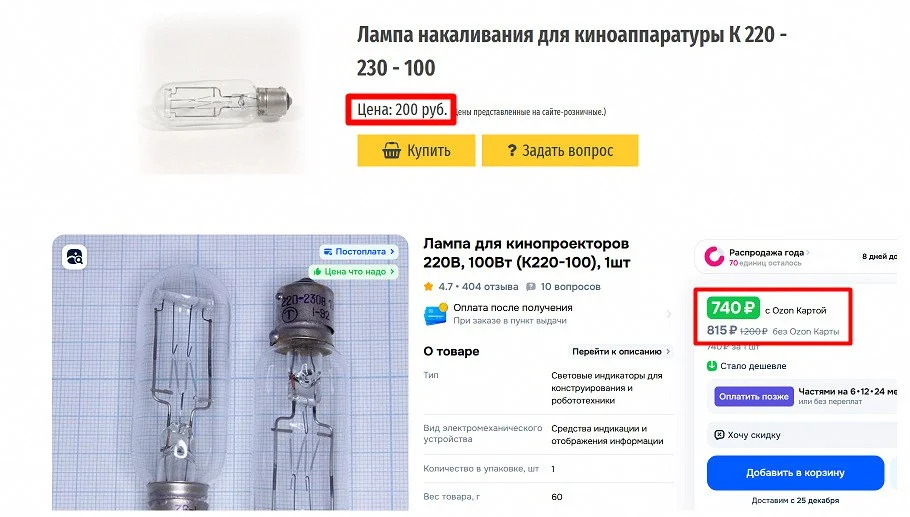Click the questions chat bubble icon
The width and height of the screenshot is (910, 517).
point(530,286)
